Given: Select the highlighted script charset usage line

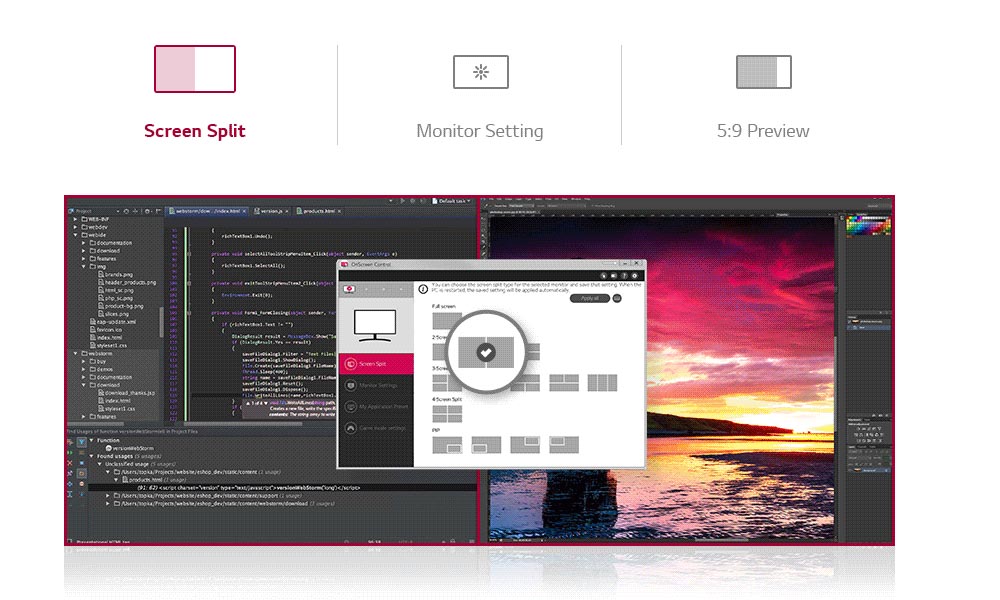Looking at the screenshot, I should pos(282,488).
